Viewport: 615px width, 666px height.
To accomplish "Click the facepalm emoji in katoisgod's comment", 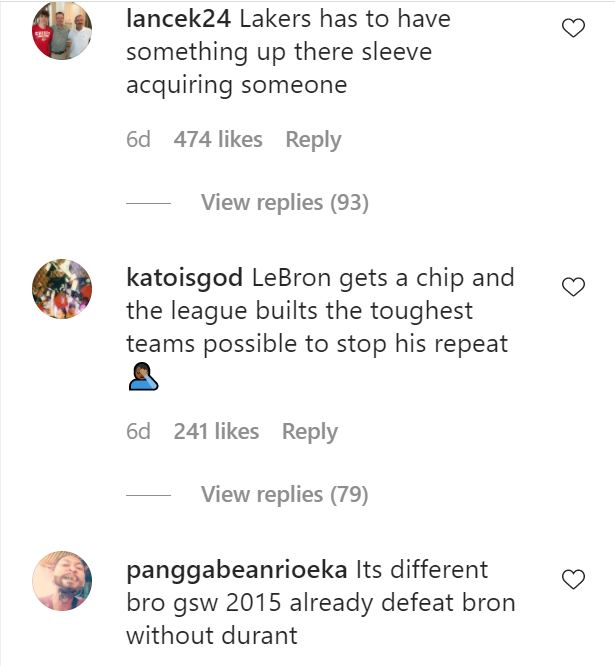I will point(144,378).
